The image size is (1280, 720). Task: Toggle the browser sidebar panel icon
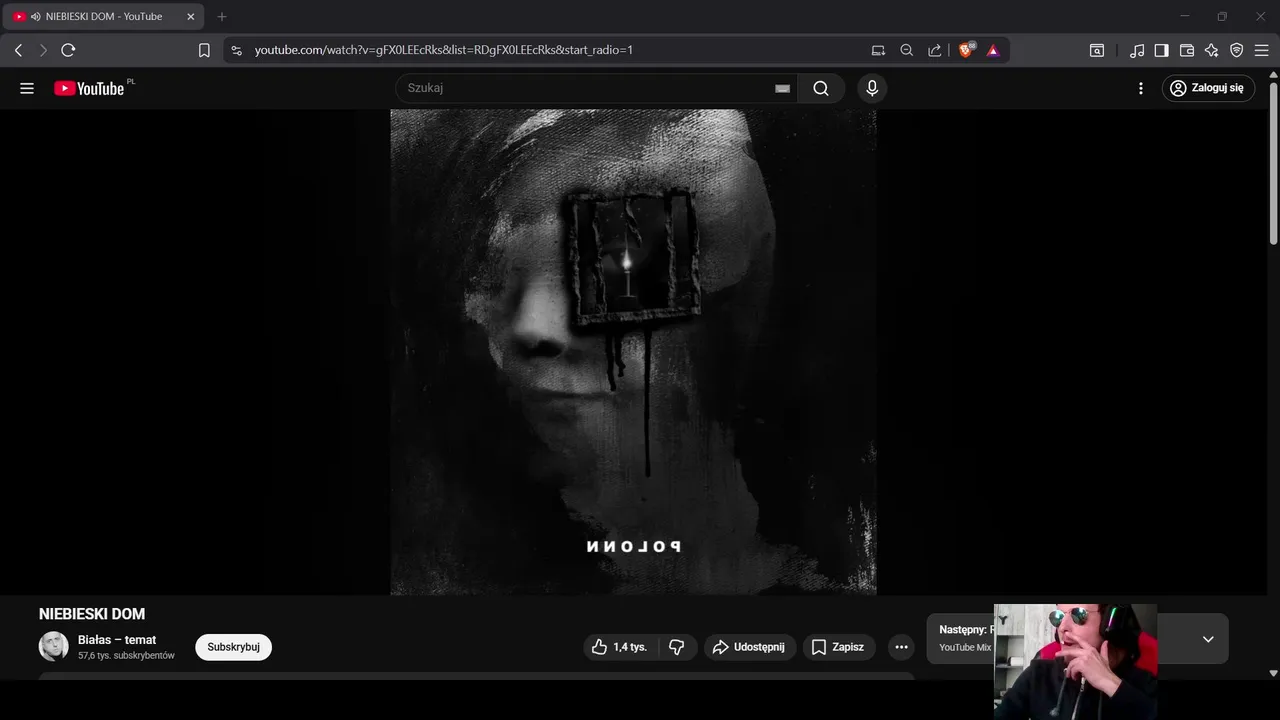(x=1161, y=50)
